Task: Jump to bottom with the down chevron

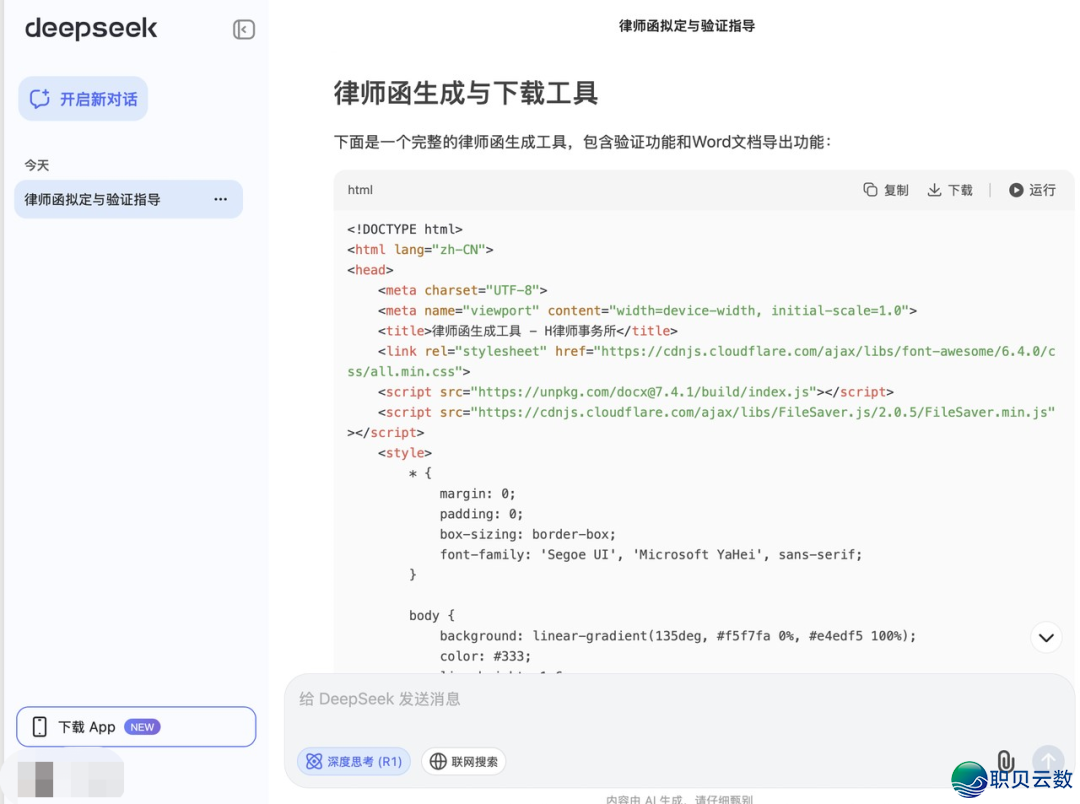Action: point(1046,638)
